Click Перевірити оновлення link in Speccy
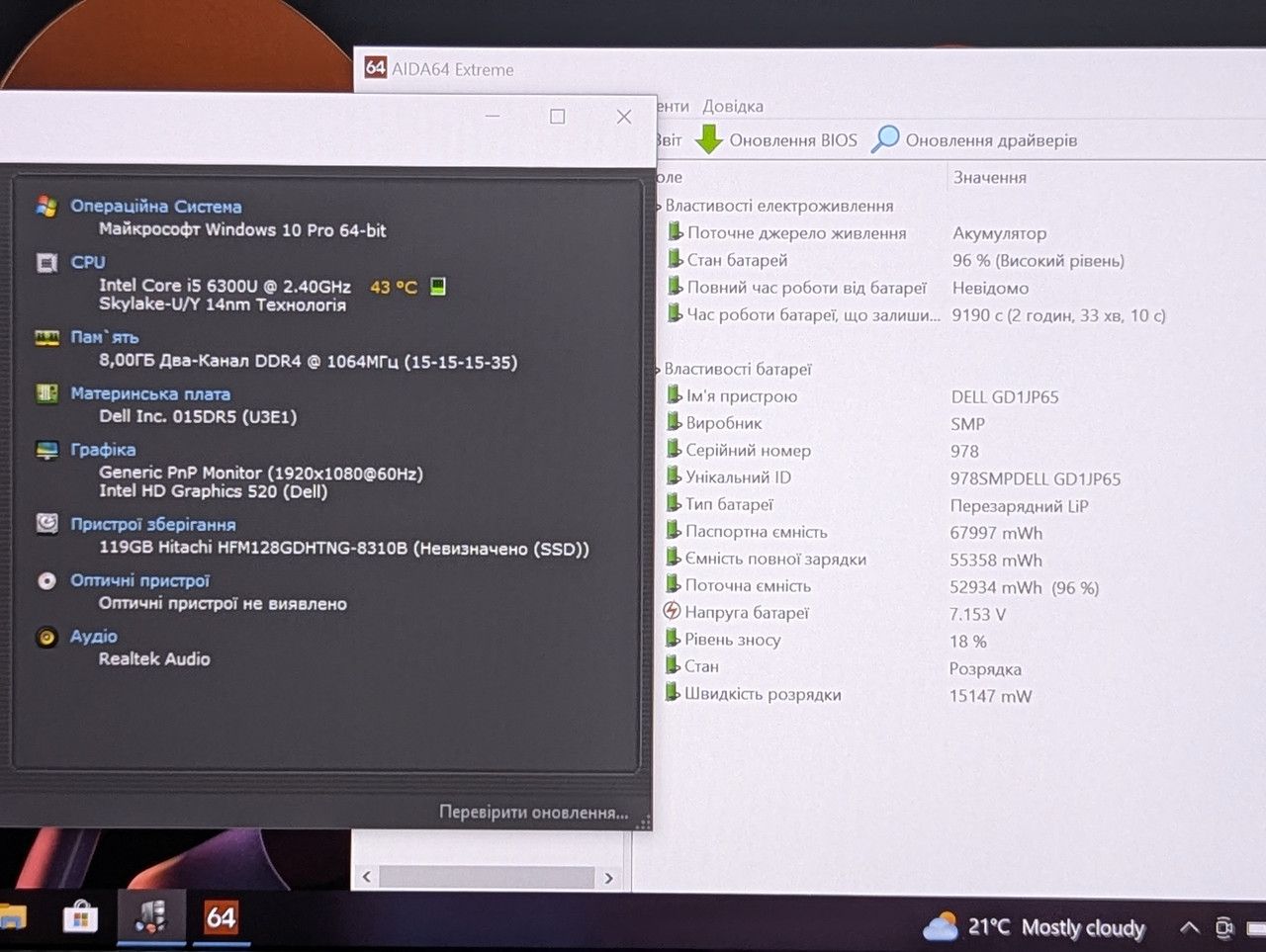The image size is (1266, 952). point(534,813)
